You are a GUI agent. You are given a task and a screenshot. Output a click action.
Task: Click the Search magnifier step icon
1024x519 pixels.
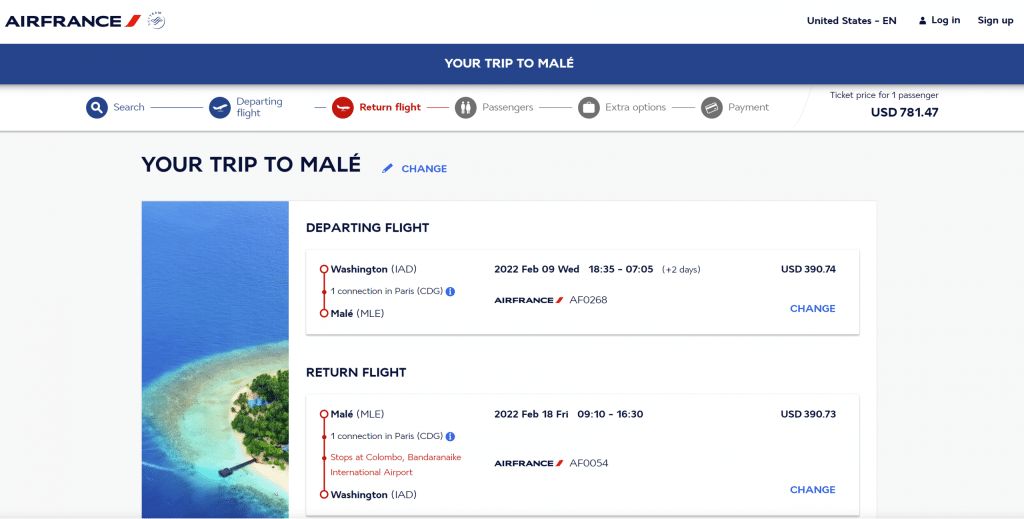97,107
